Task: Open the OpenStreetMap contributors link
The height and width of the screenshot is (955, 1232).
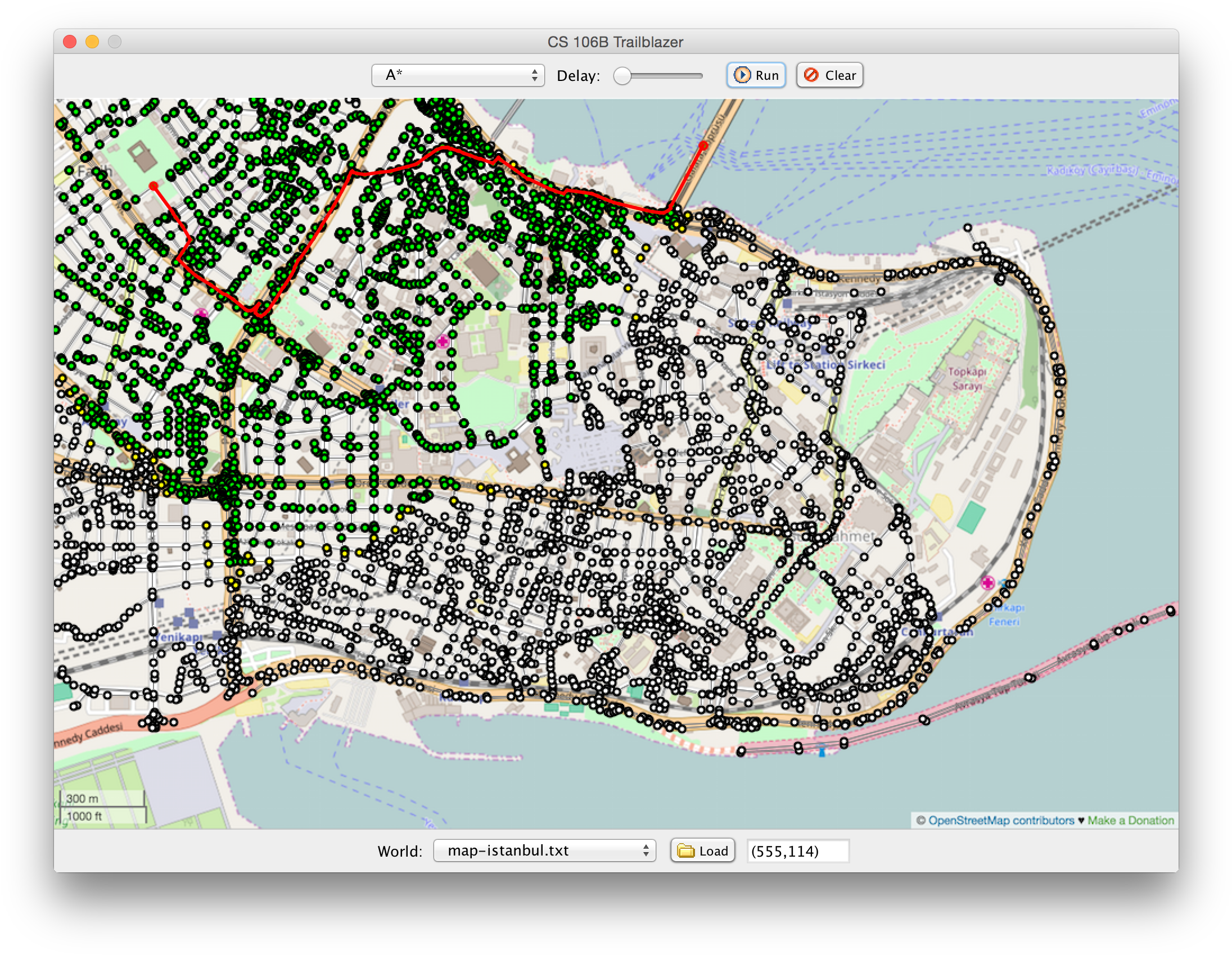Action: [1003, 821]
